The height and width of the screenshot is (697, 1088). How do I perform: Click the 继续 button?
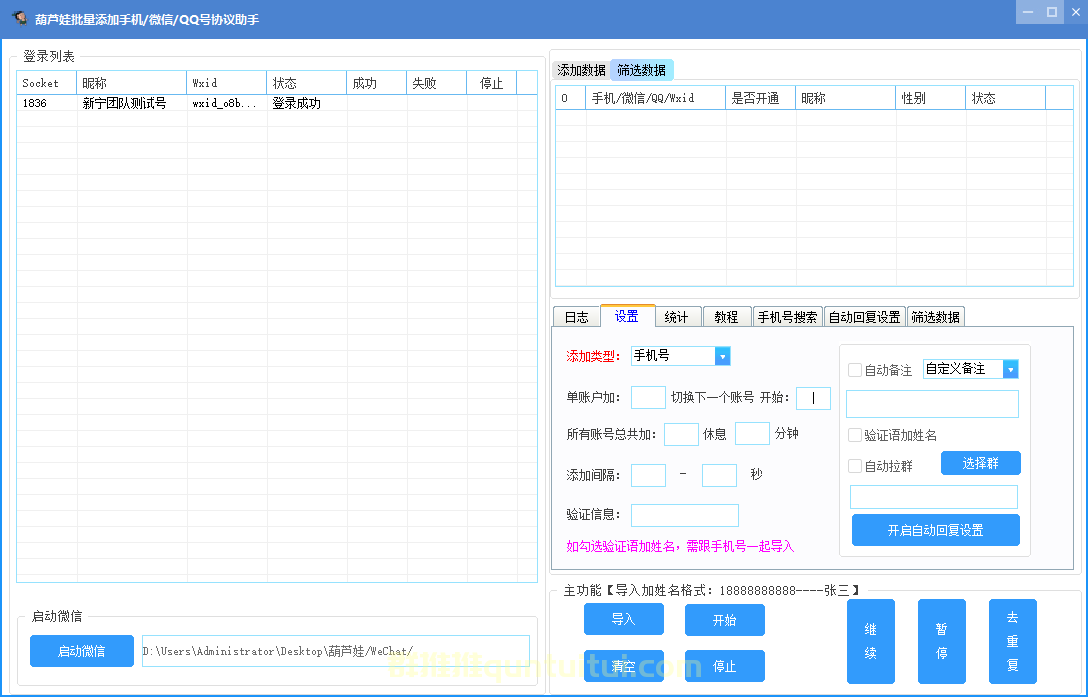871,641
